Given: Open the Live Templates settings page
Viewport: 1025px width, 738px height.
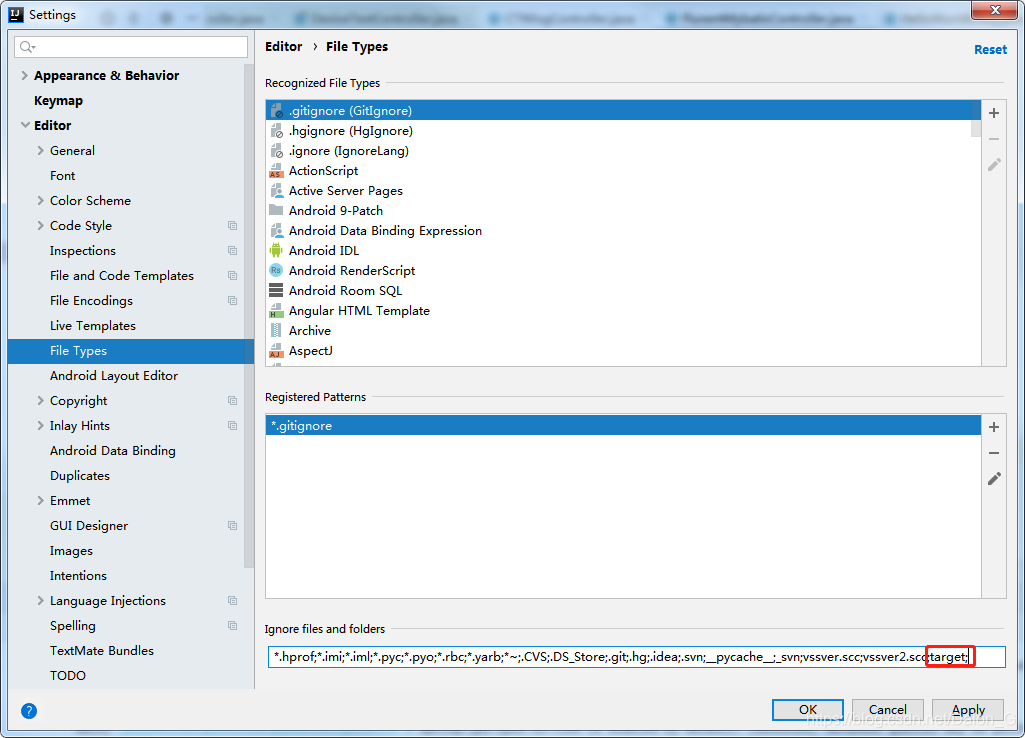Looking at the screenshot, I should tap(92, 326).
